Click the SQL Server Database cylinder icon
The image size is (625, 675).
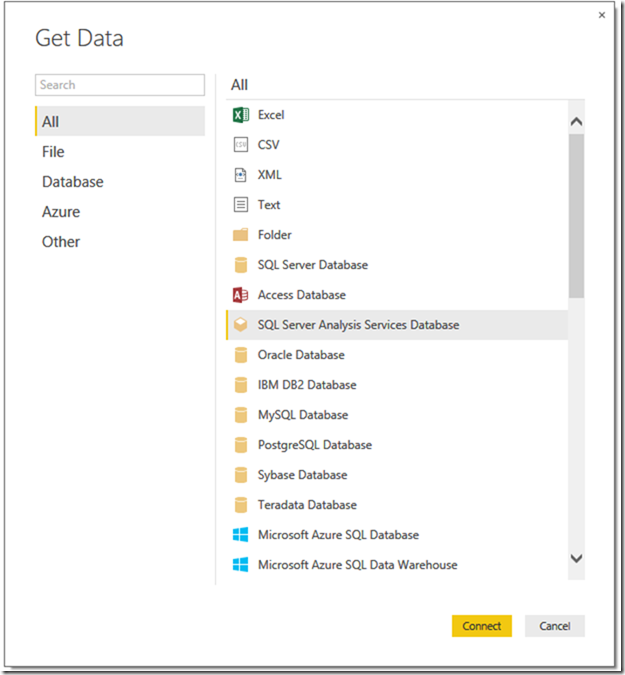coord(241,265)
